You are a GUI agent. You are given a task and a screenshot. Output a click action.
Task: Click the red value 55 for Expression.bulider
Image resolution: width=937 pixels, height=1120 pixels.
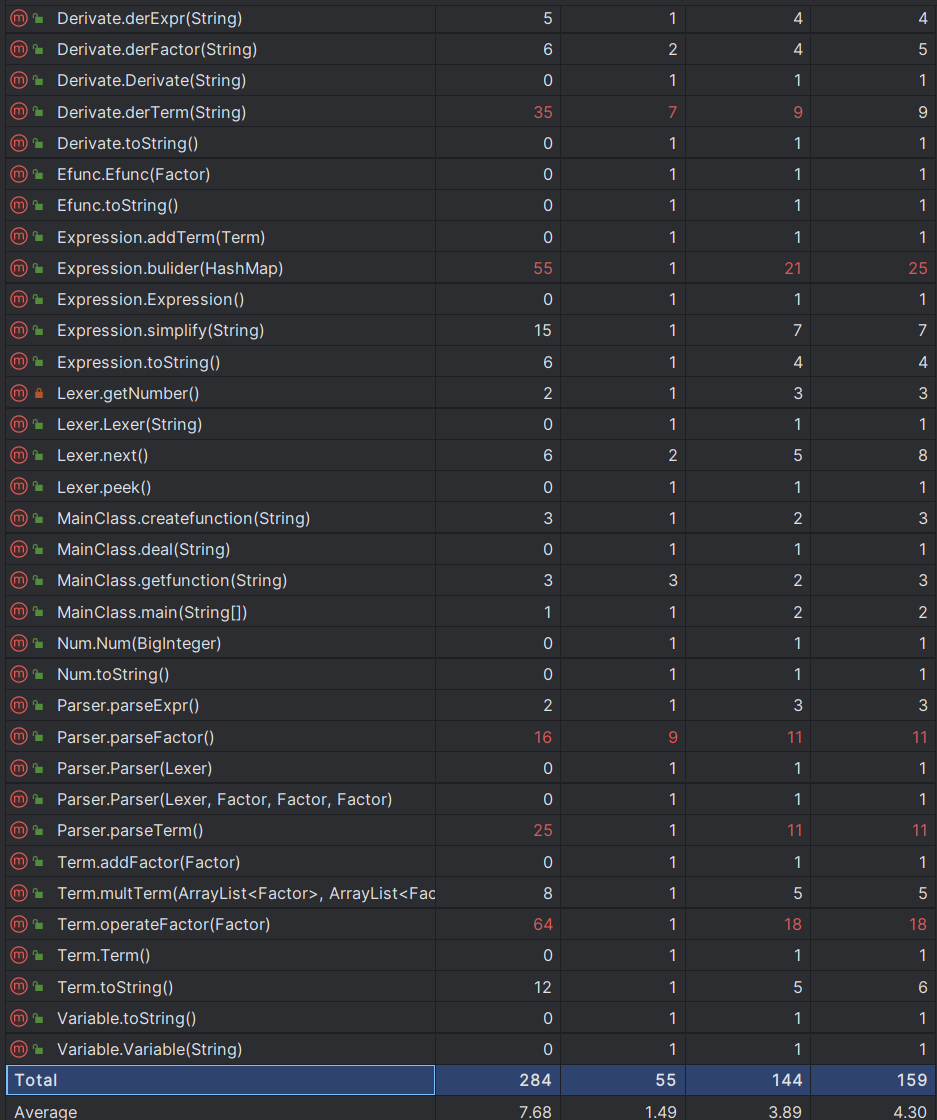coord(543,268)
